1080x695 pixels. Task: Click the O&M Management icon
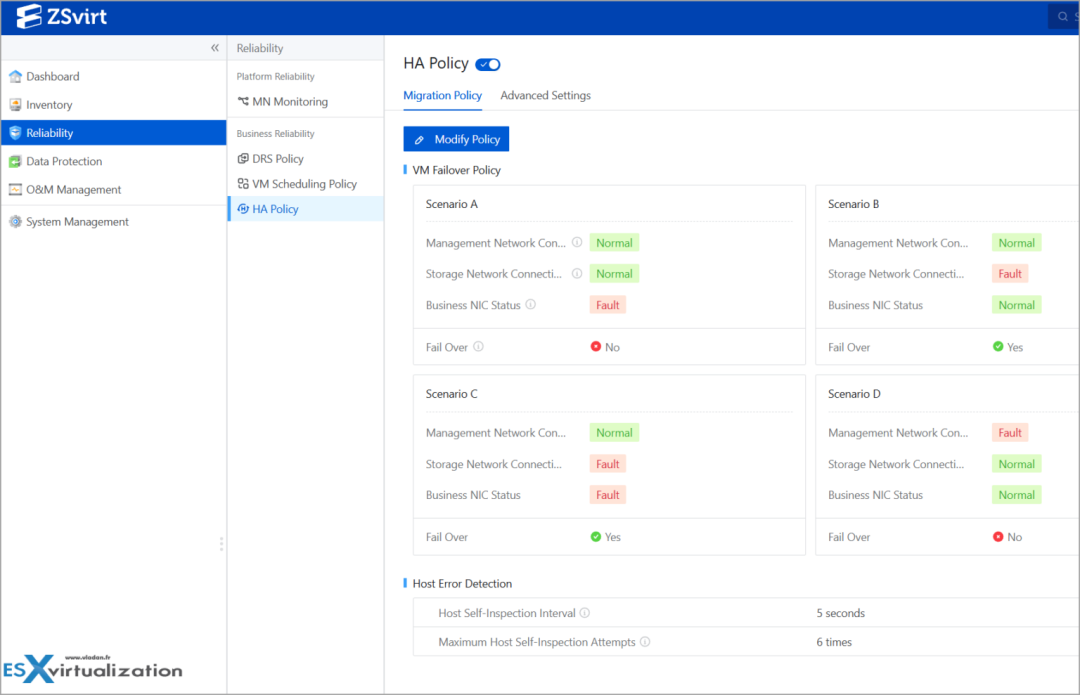coord(15,189)
